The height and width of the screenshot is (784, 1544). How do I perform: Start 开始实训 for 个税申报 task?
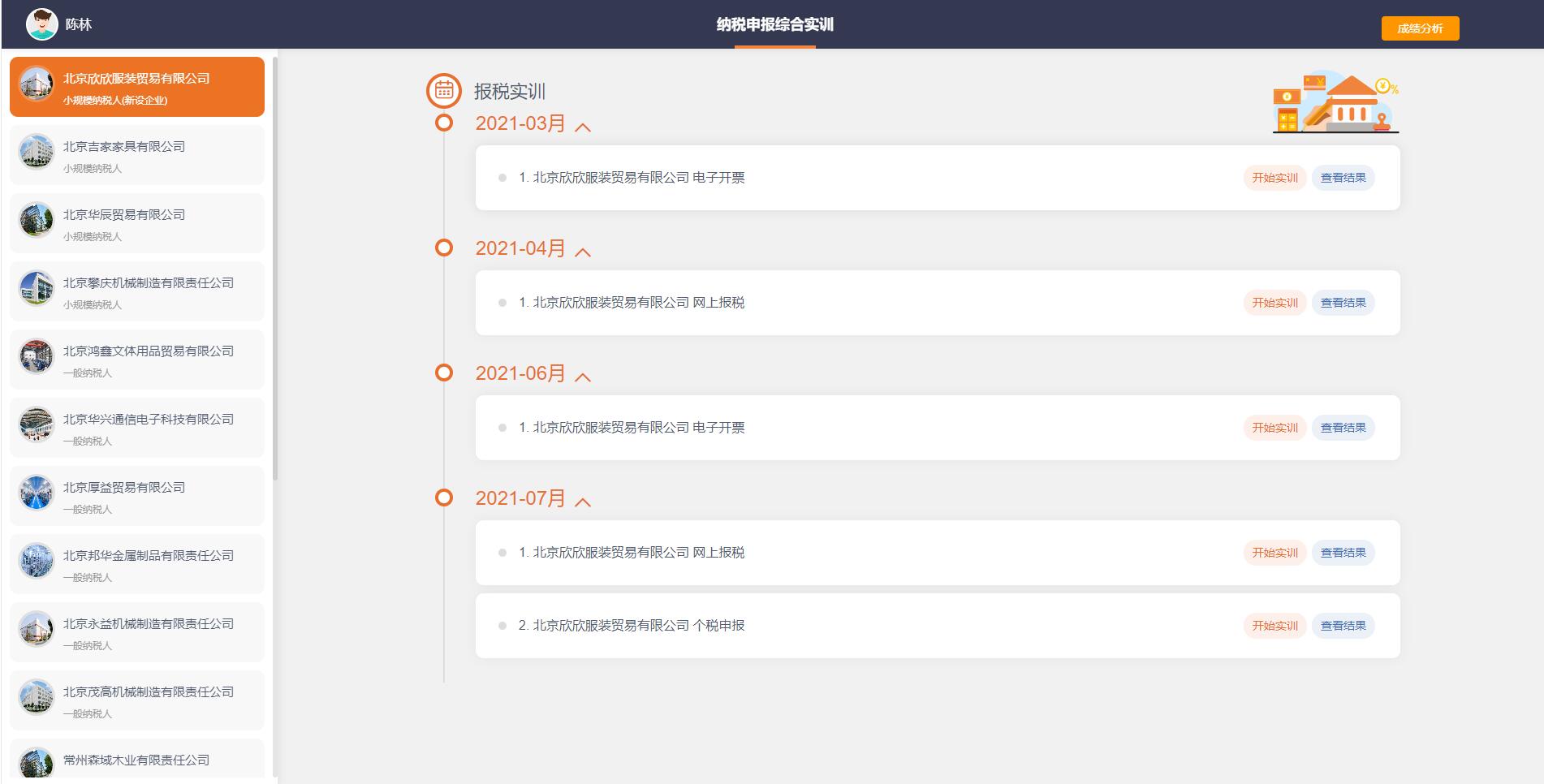[1274, 626]
